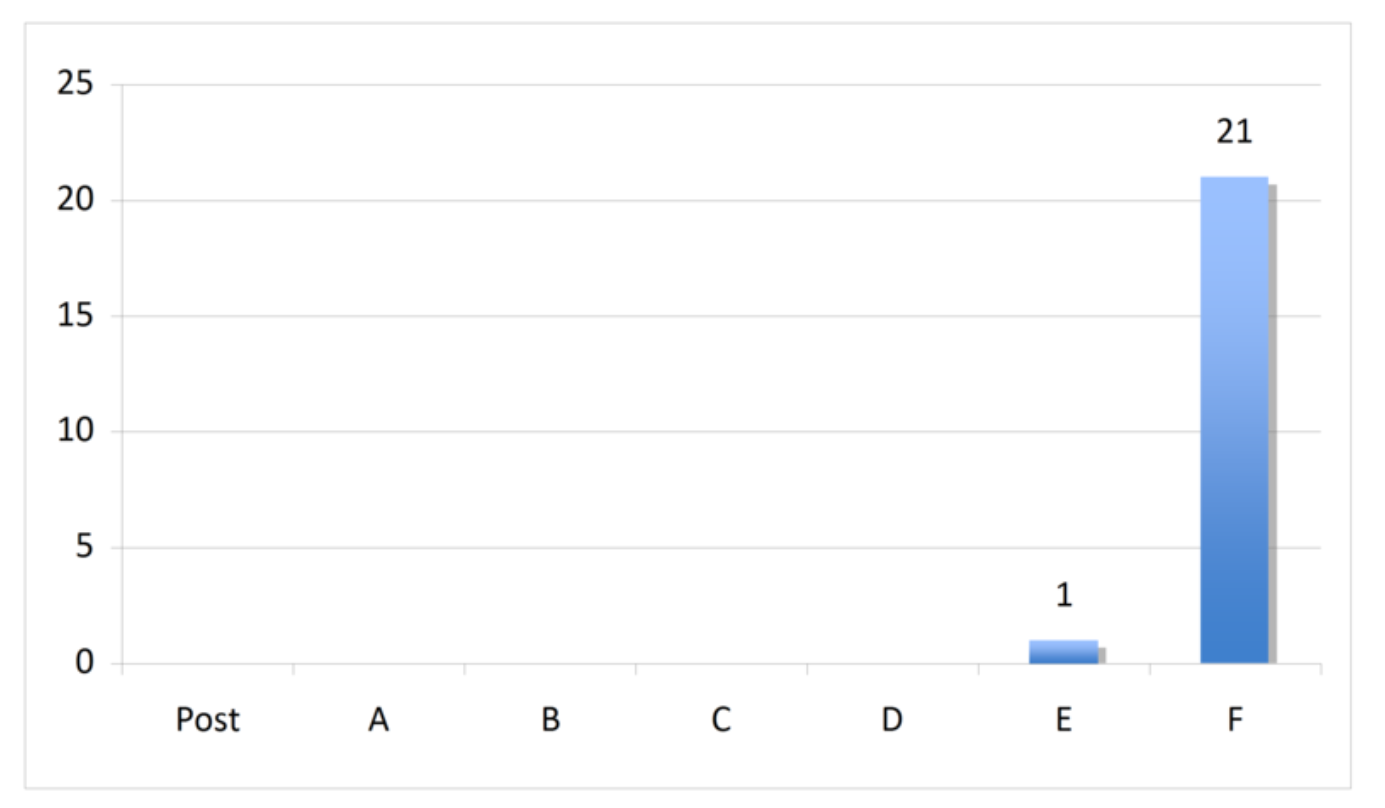The height and width of the screenshot is (808, 1385).
Task: Select the value axis label 5
Action: (x=85, y=548)
